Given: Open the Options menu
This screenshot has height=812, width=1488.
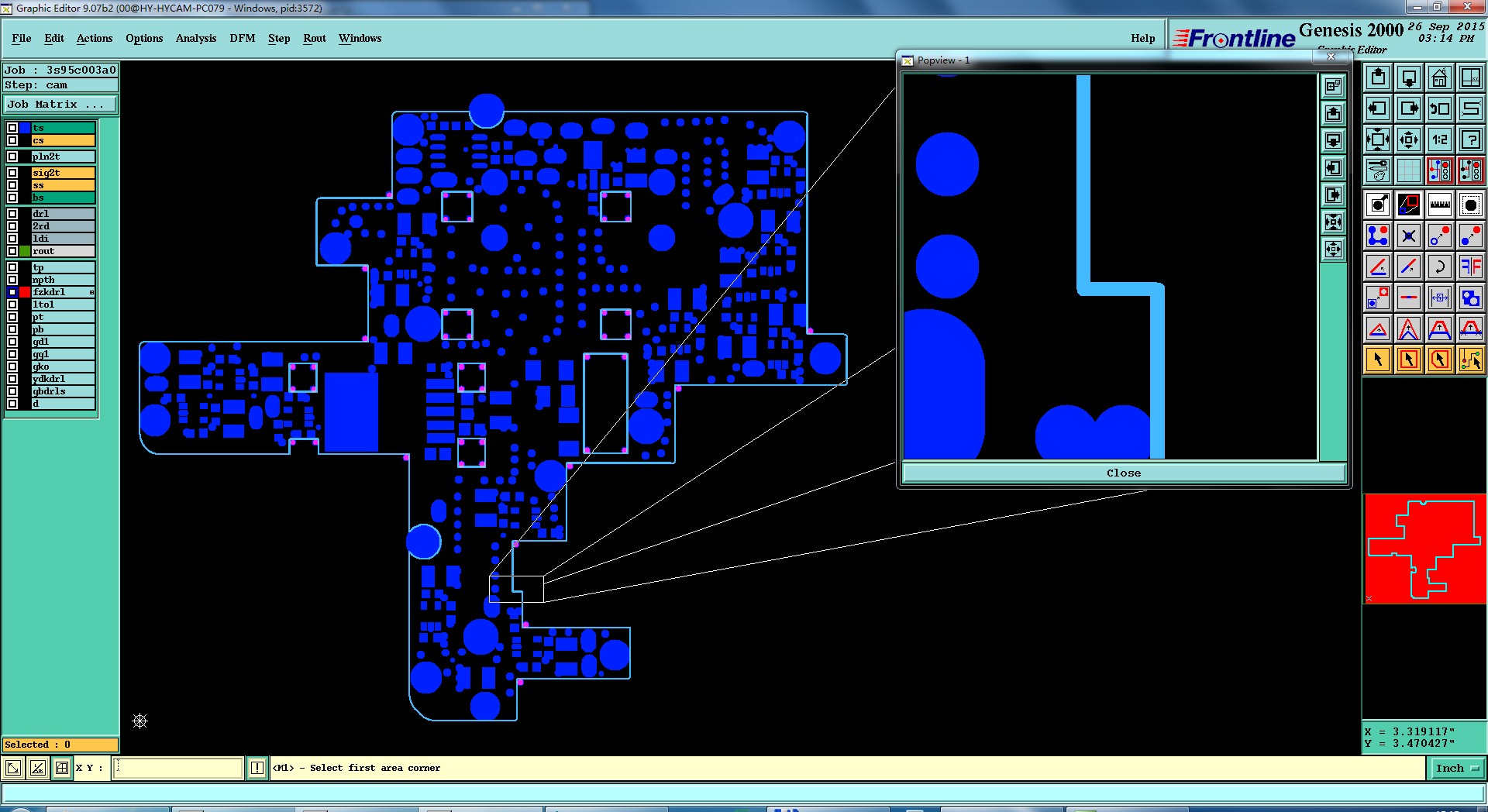Looking at the screenshot, I should 144,38.
